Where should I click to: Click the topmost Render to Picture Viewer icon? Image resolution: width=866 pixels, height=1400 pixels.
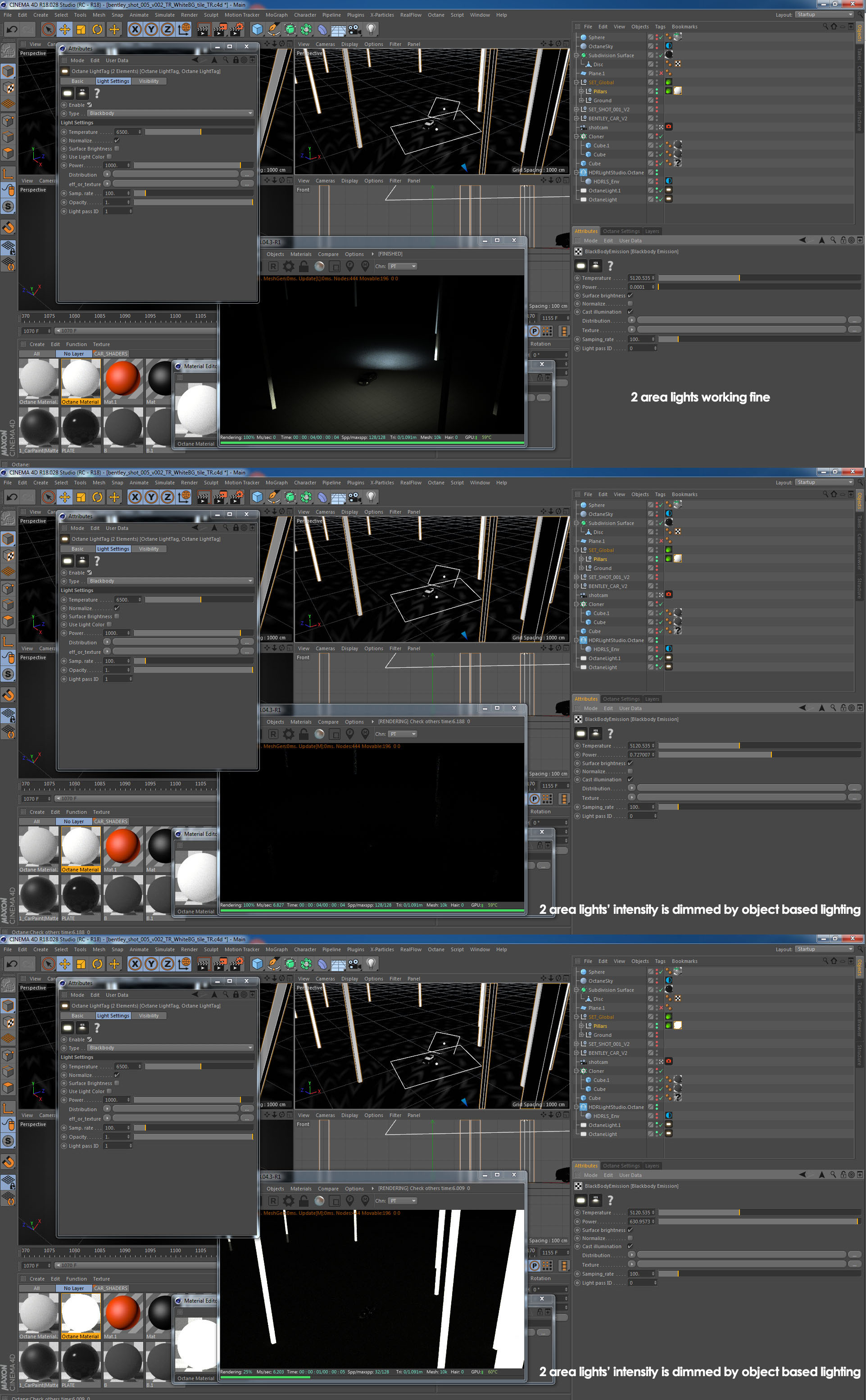pyautogui.click(x=220, y=29)
